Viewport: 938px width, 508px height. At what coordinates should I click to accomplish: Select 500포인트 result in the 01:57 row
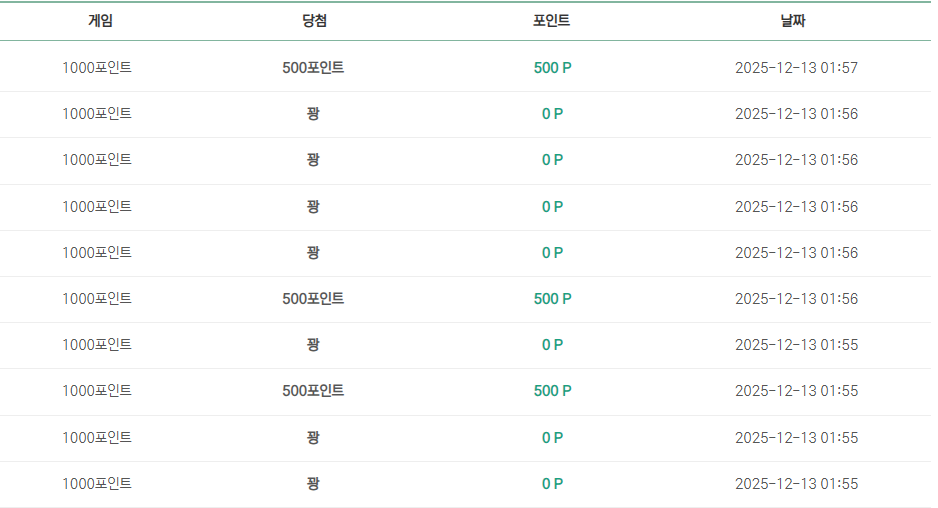(313, 68)
